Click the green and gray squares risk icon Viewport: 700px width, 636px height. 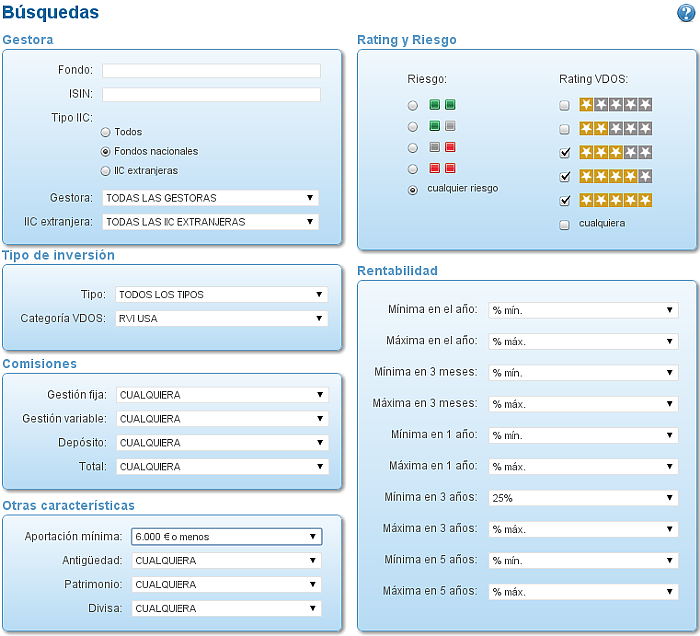pos(442,126)
